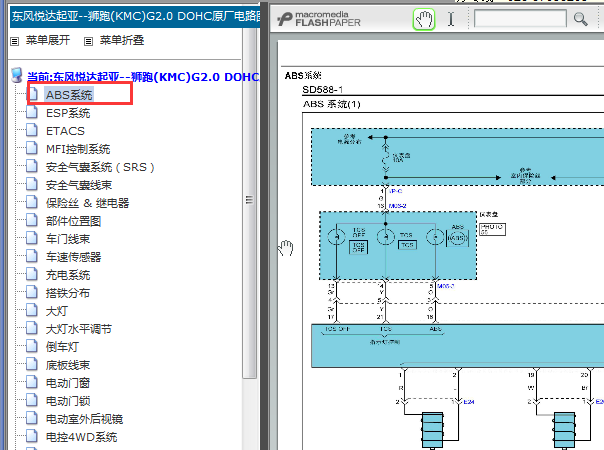The width and height of the screenshot is (604, 450).
Task: Click the document icon next to 倒车灯
Action: coord(32,346)
